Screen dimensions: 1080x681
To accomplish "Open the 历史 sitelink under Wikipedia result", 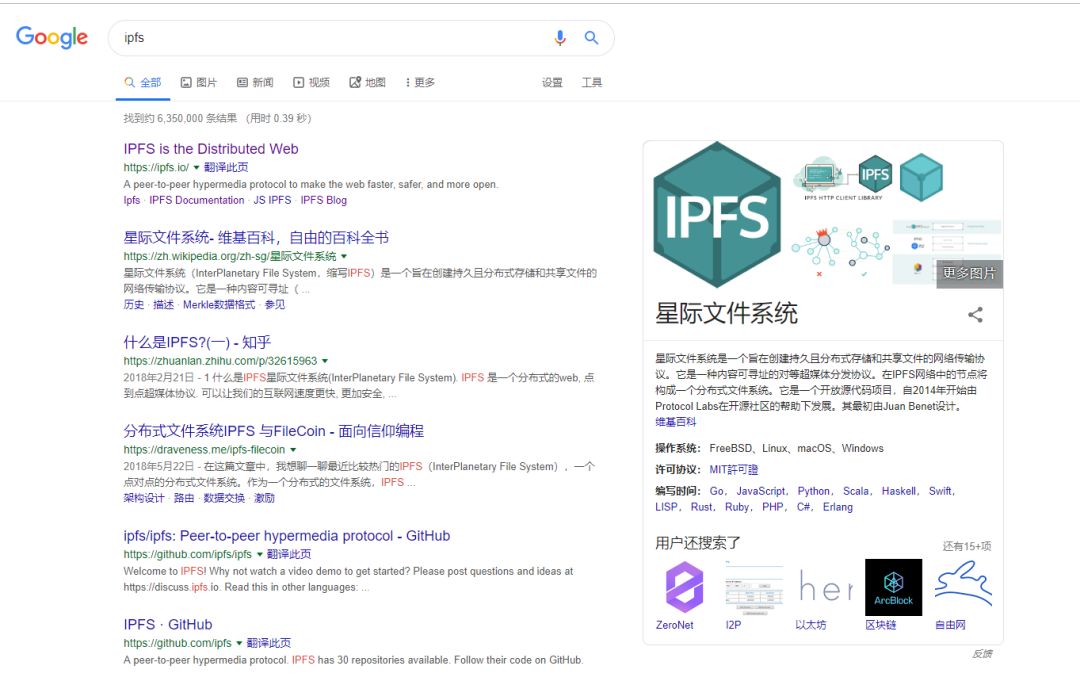I will point(134,305).
